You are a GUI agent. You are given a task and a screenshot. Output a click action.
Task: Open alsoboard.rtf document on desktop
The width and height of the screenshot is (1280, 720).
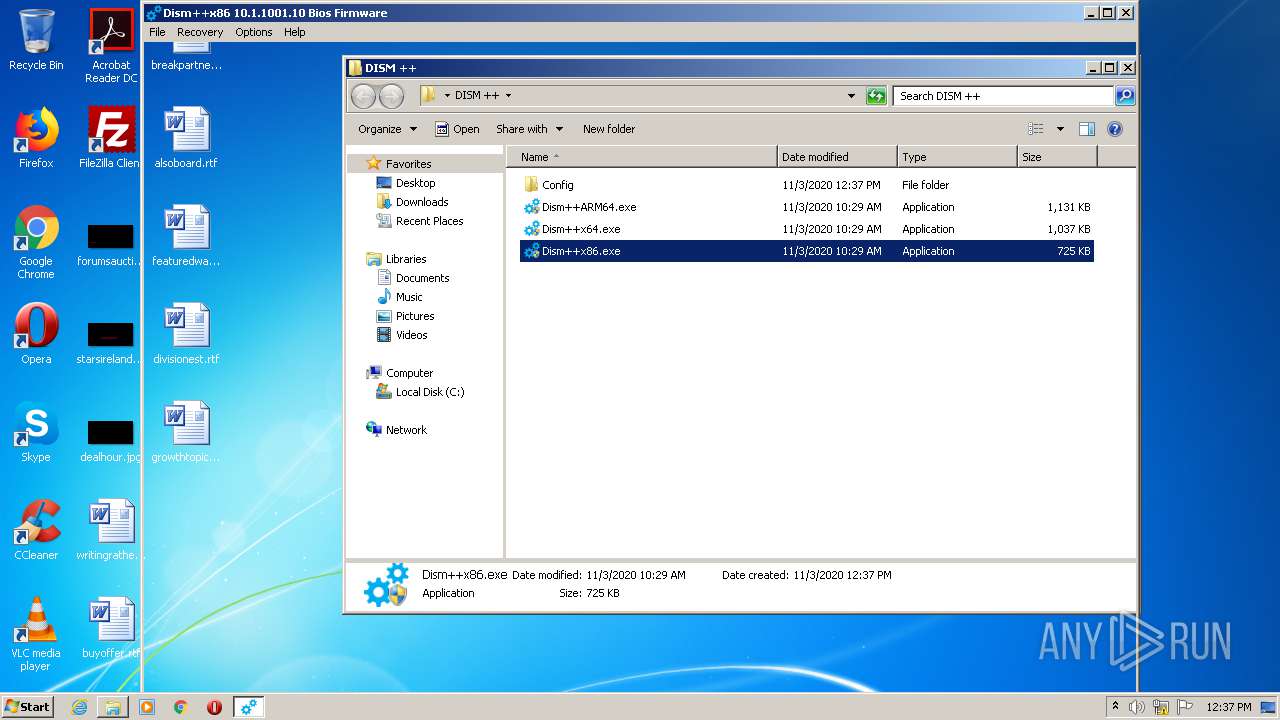pyautogui.click(x=186, y=138)
